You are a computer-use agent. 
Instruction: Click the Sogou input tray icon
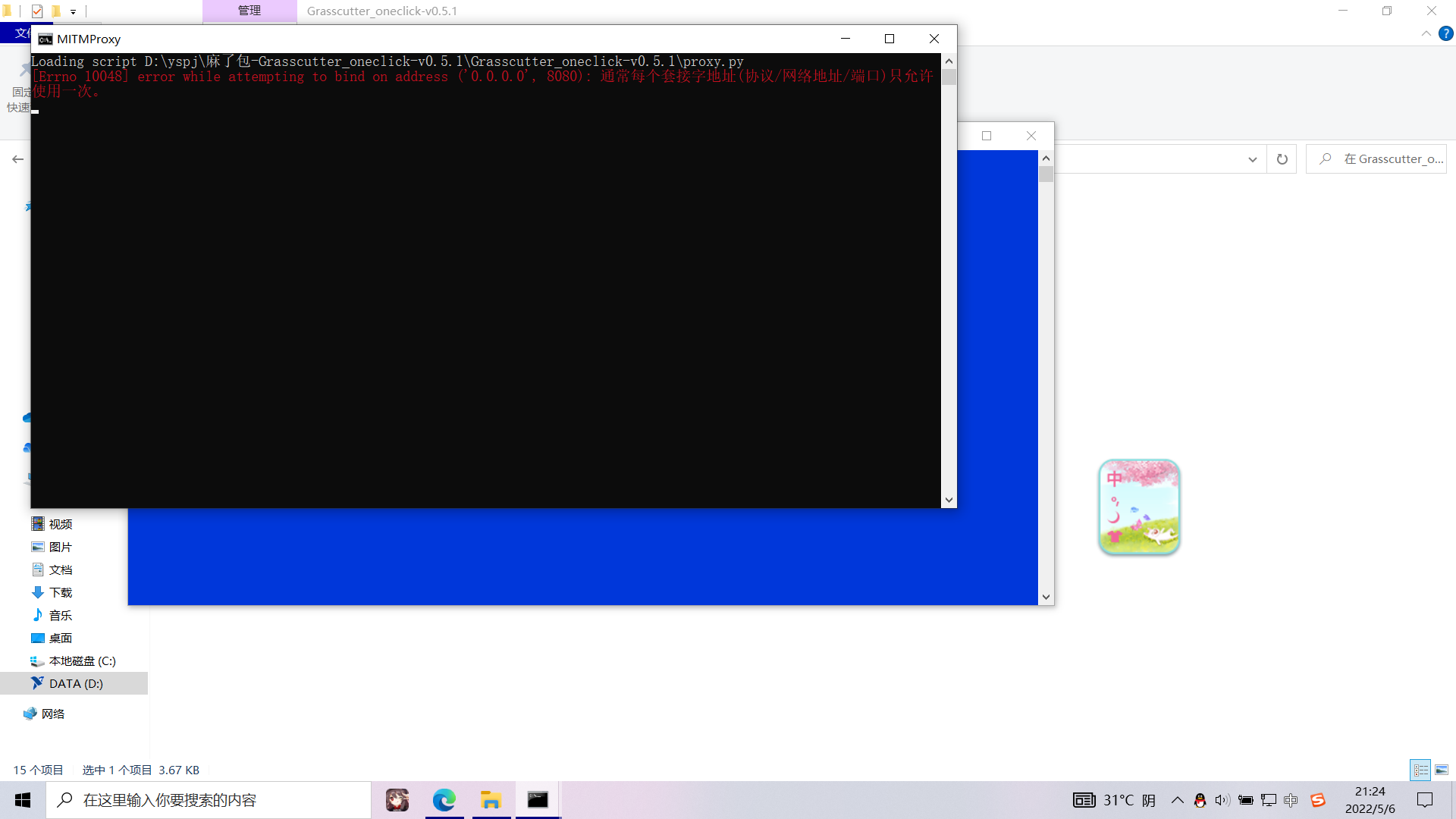[1318, 800]
